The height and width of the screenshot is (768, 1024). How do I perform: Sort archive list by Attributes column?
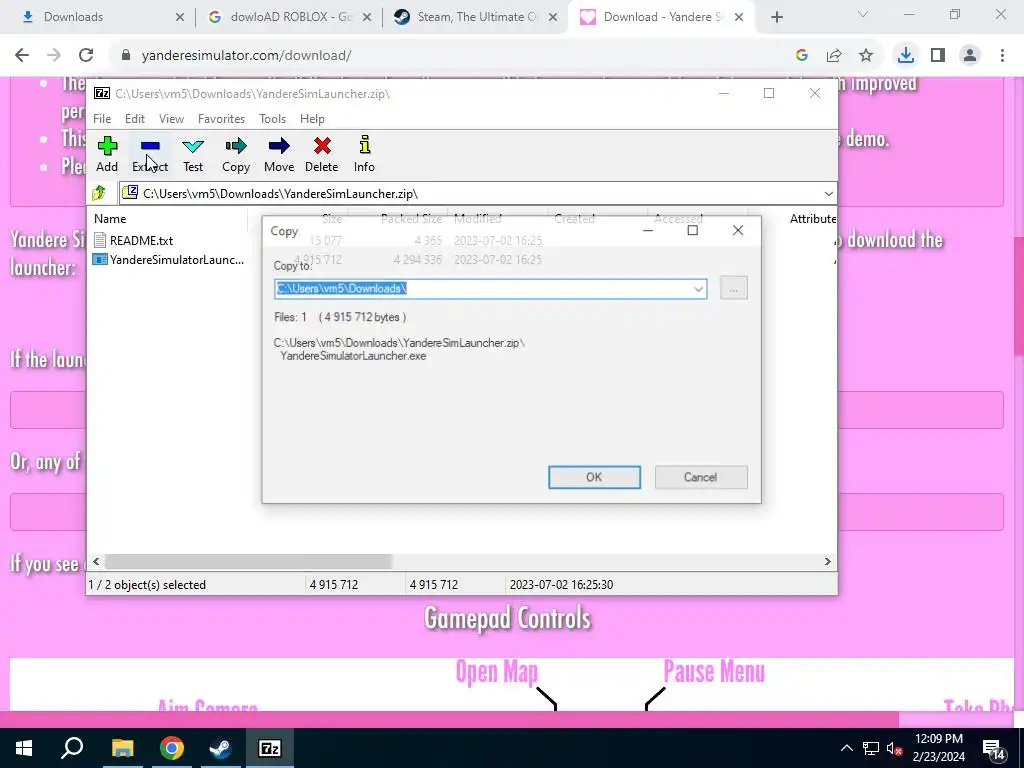[812, 218]
